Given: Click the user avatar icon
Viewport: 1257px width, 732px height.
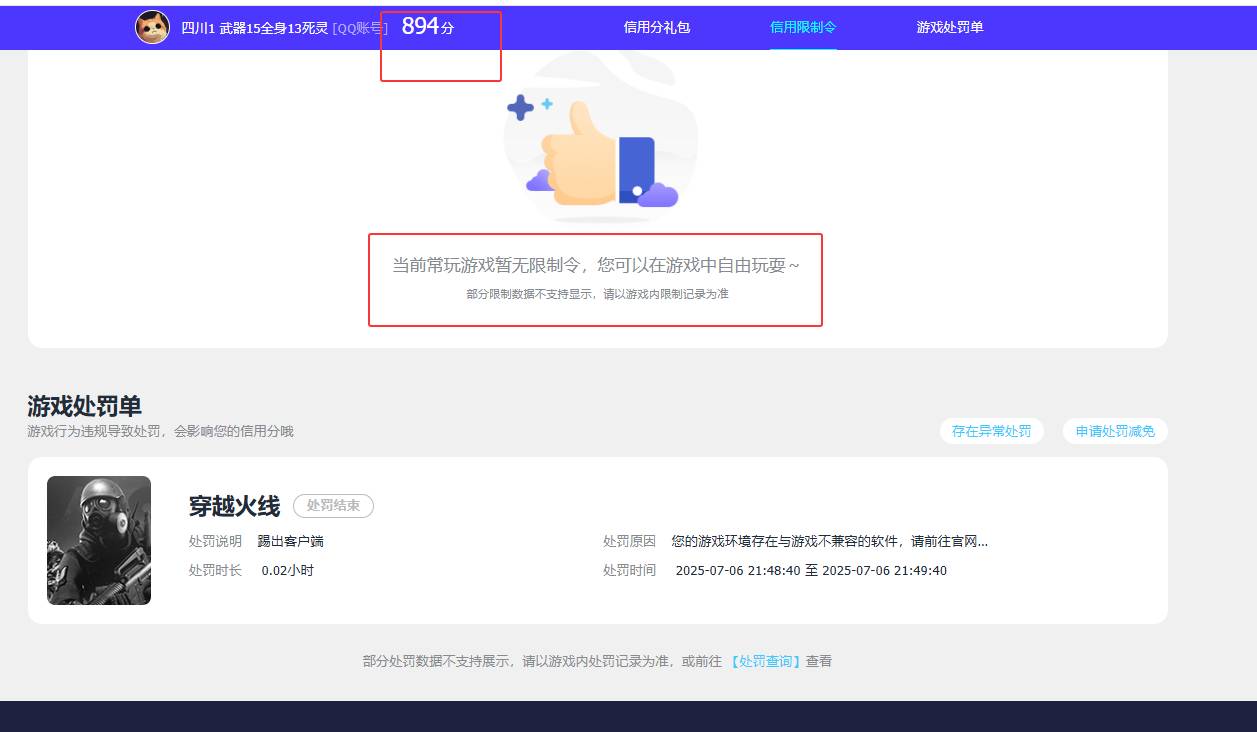Looking at the screenshot, I should pyautogui.click(x=152, y=27).
